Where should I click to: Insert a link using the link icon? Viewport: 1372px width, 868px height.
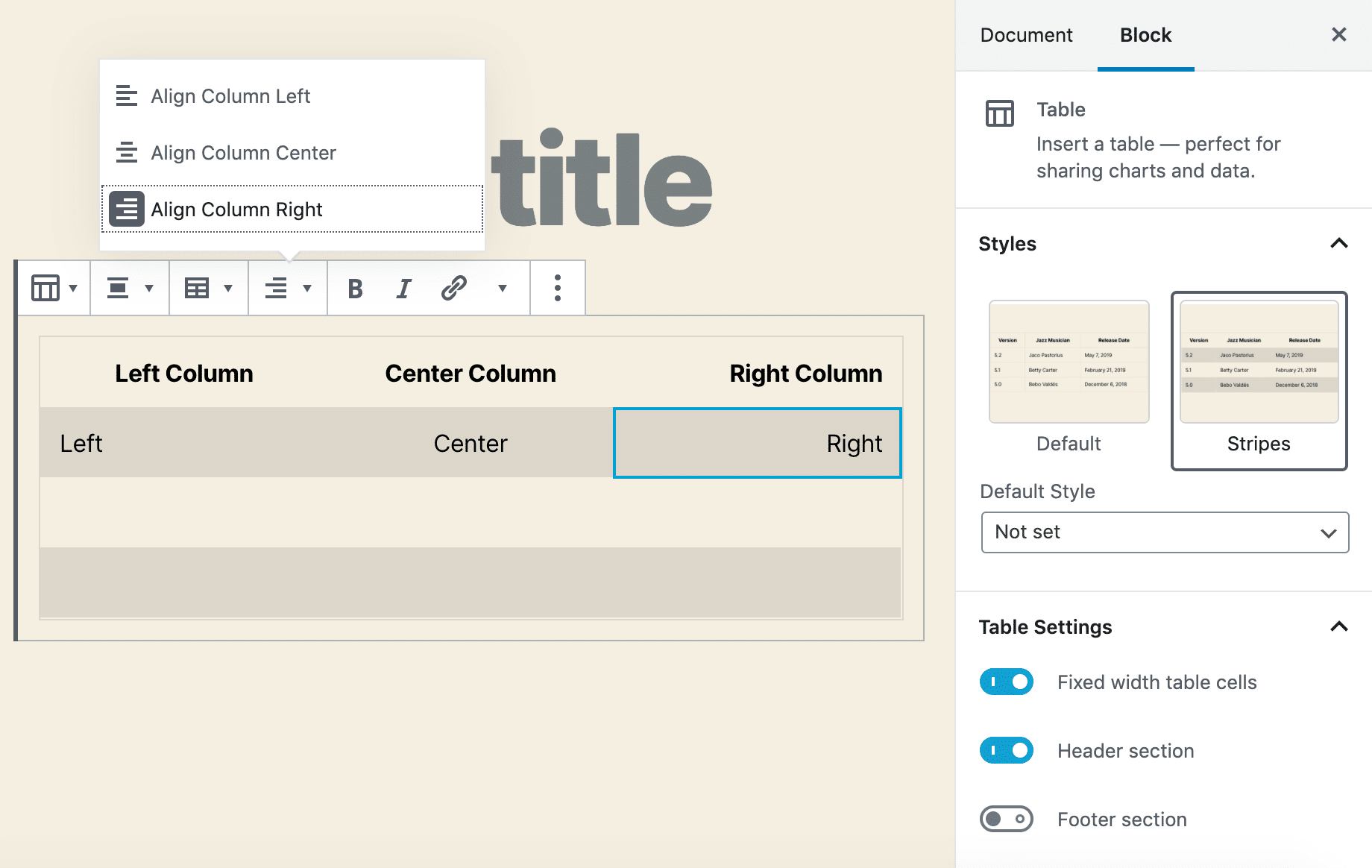[x=452, y=287]
